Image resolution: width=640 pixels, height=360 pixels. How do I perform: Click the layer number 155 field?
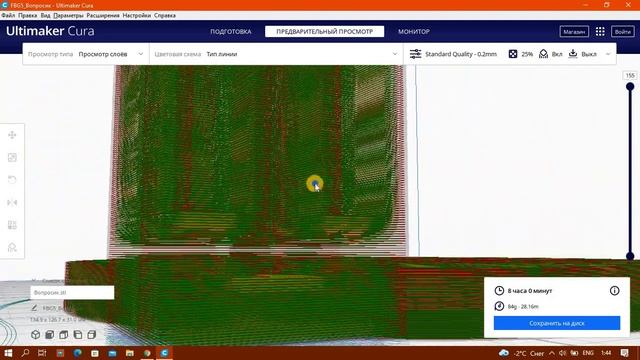pyautogui.click(x=630, y=76)
